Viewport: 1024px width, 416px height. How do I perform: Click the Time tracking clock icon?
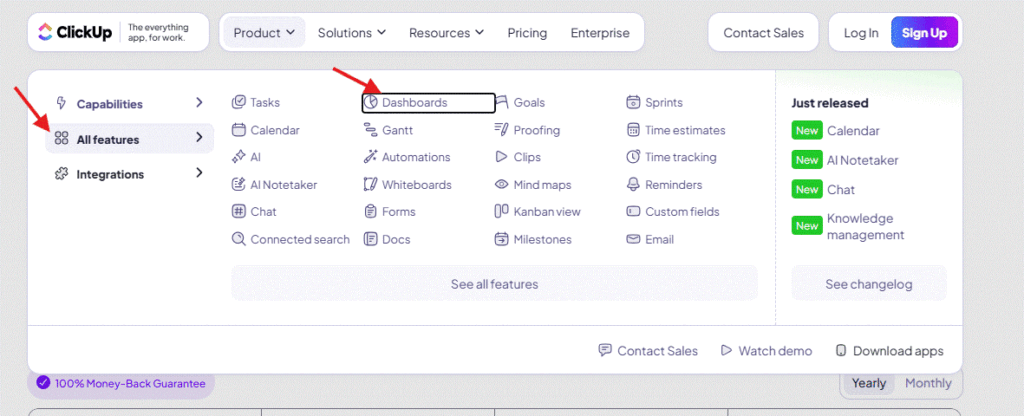[633, 157]
